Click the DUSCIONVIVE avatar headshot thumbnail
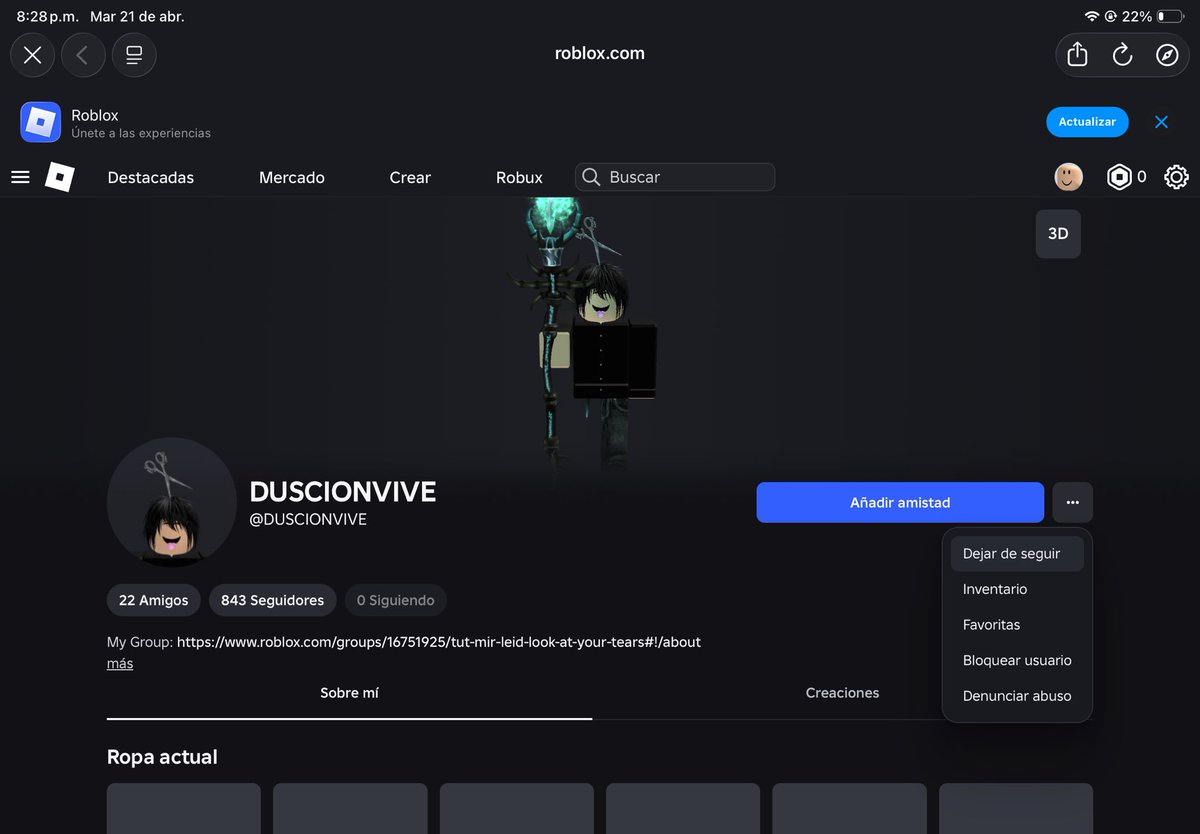Viewport: 1200px width, 834px height. point(172,502)
